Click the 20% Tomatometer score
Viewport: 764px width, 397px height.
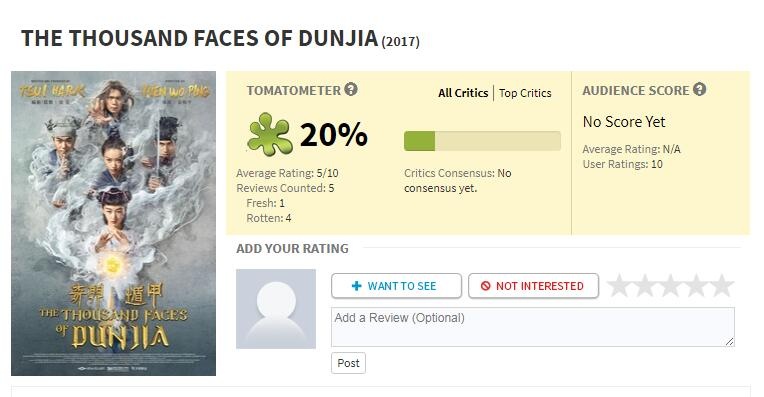(334, 134)
